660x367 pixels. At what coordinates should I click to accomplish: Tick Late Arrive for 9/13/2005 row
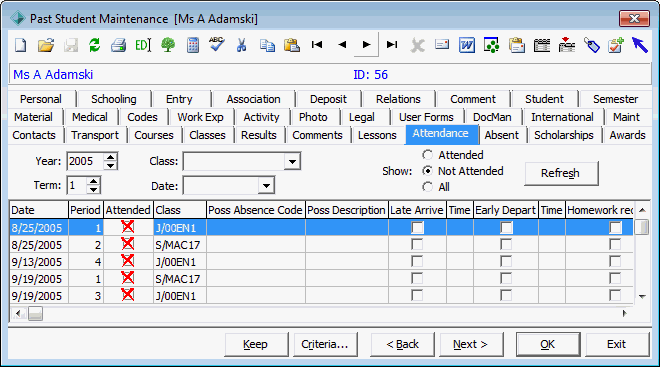417,262
